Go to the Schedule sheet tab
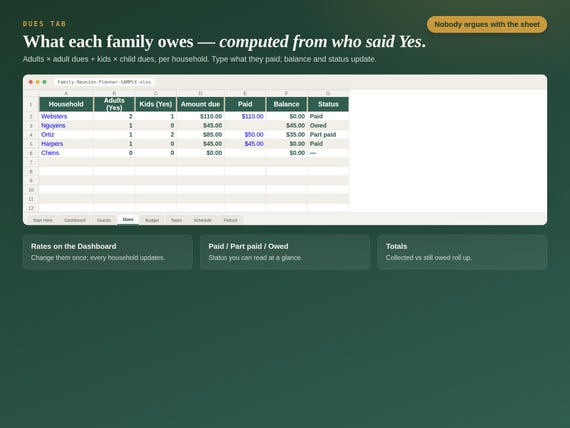The image size is (570, 428). coord(202,220)
